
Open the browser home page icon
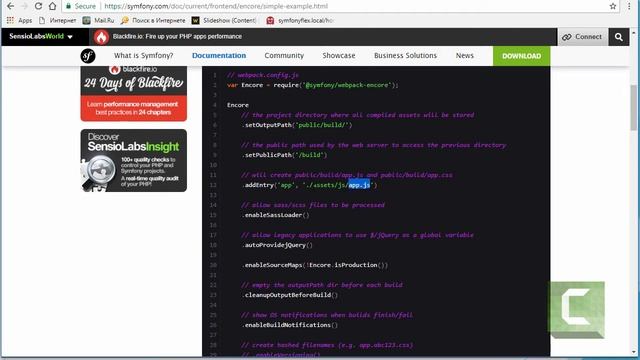(x=52, y=6)
